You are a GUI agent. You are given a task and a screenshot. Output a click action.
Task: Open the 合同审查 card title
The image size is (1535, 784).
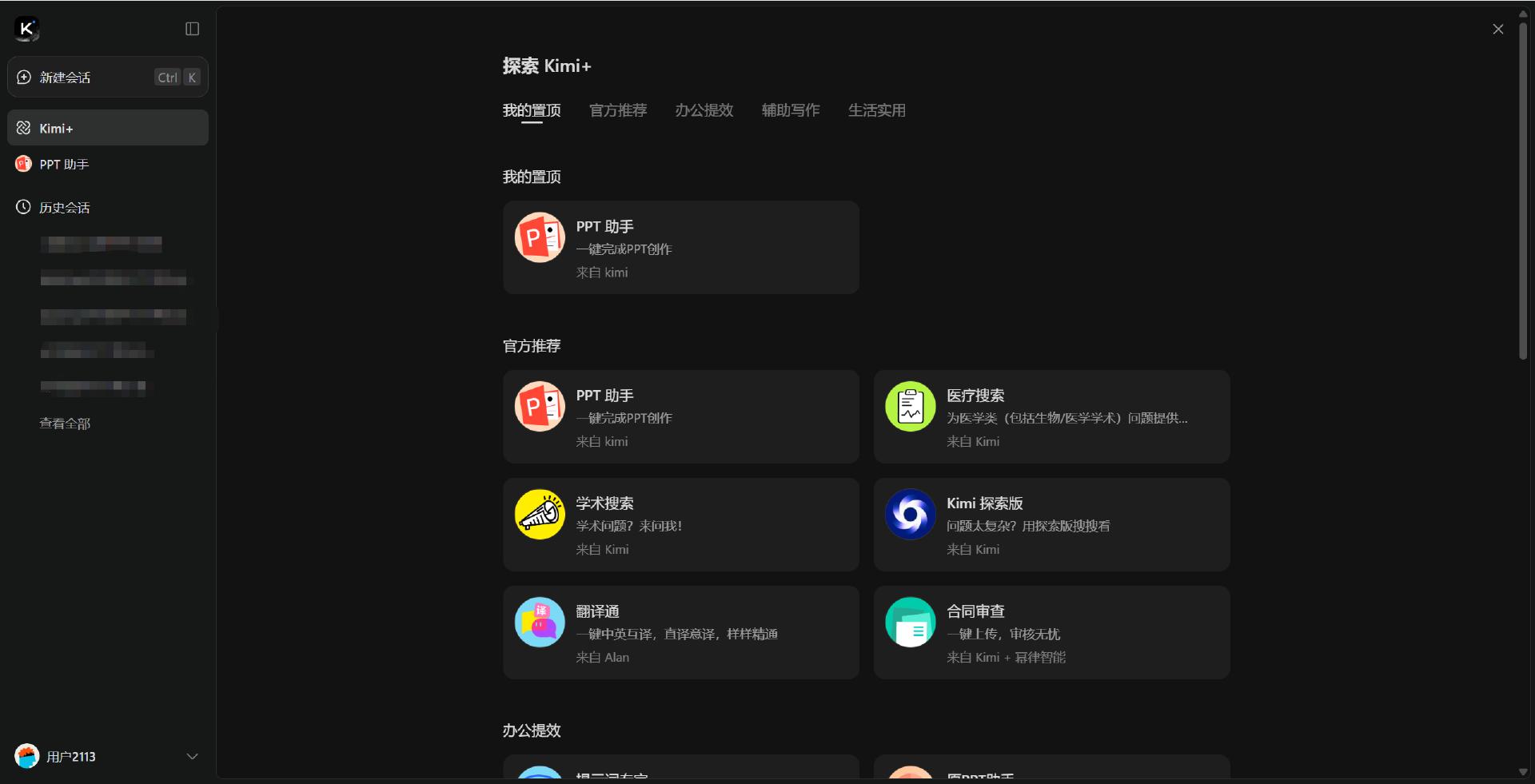(x=975, y=611)
